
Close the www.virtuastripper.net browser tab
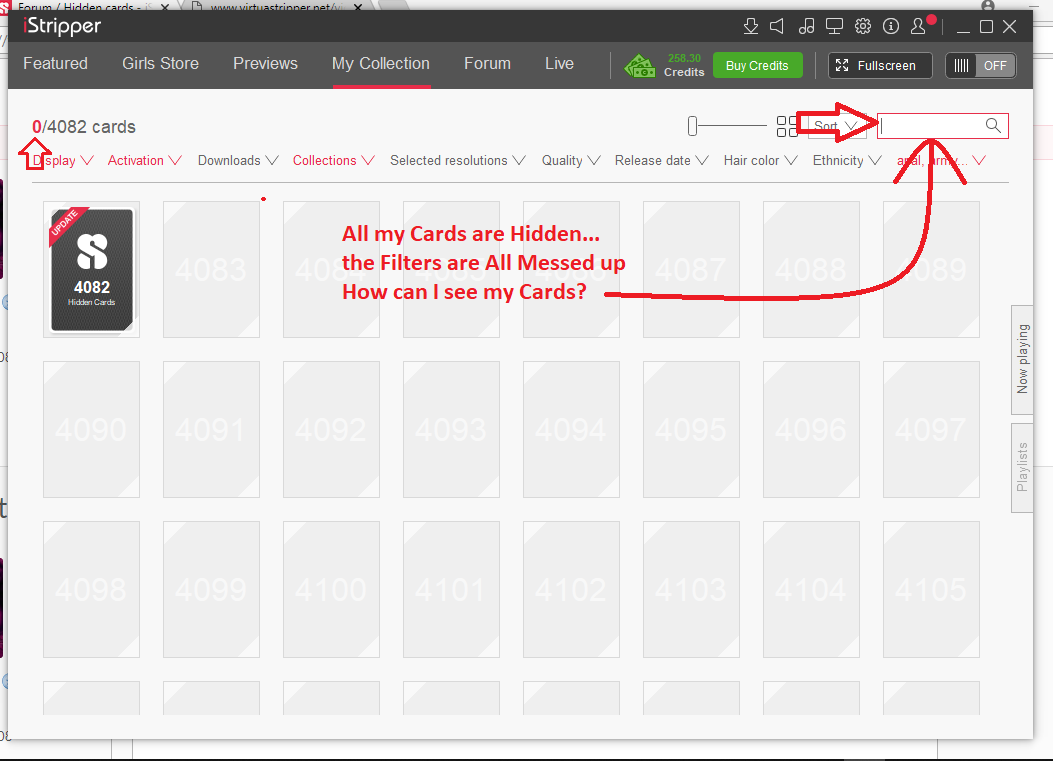tap(358, 7)
